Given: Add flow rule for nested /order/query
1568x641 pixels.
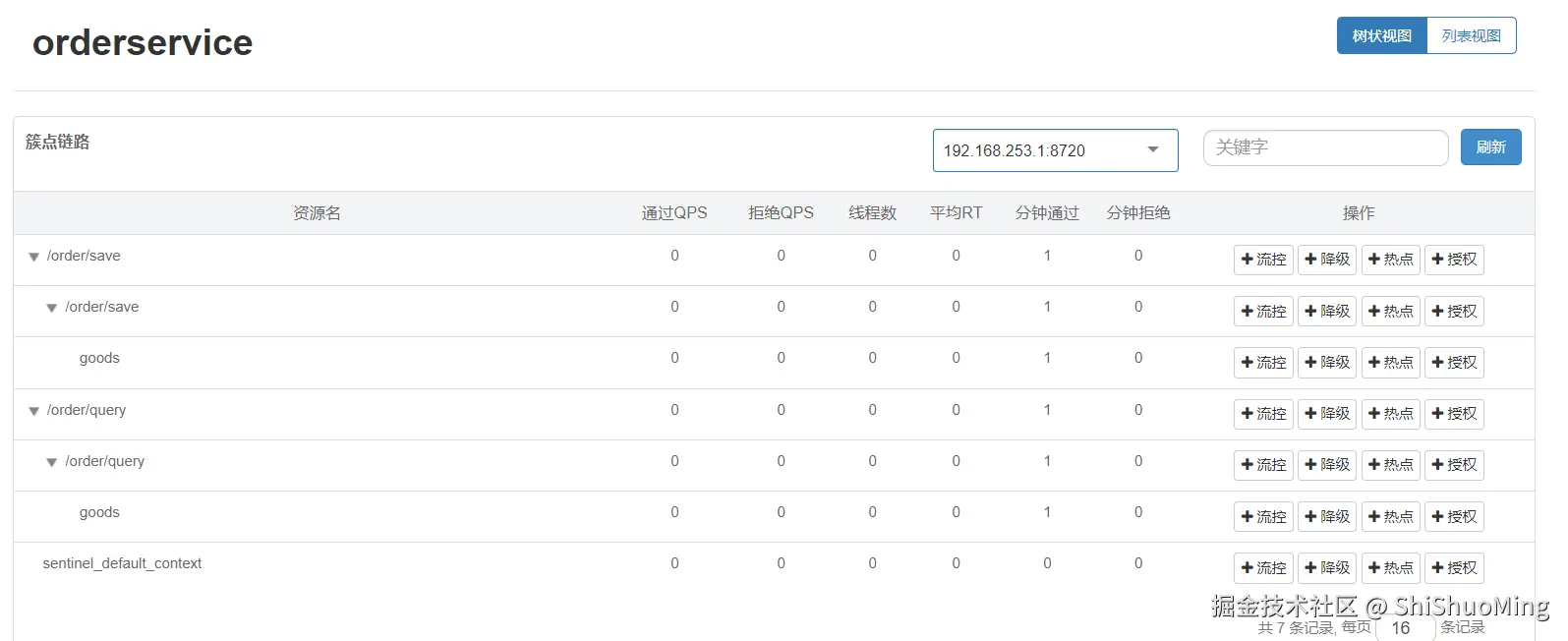Looking at the screenshot, I should point(1263,465).
